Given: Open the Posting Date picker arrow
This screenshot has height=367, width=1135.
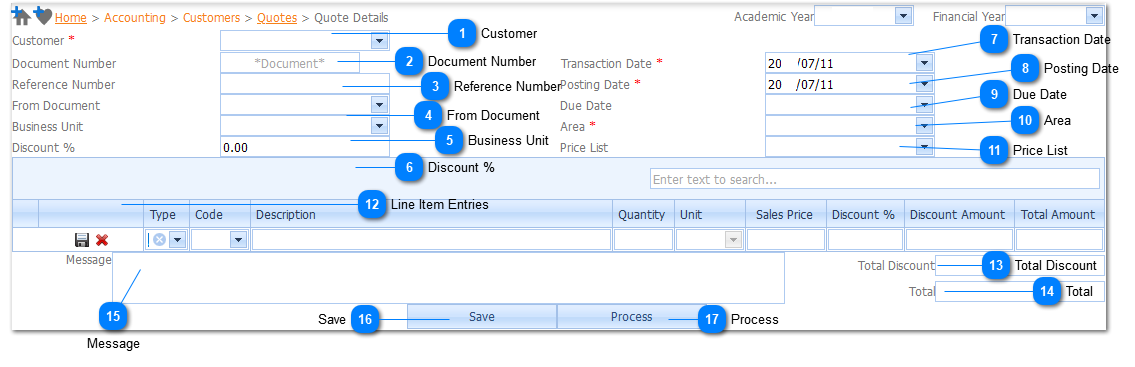Looking at the screenshot, I should tap(924, 84).
